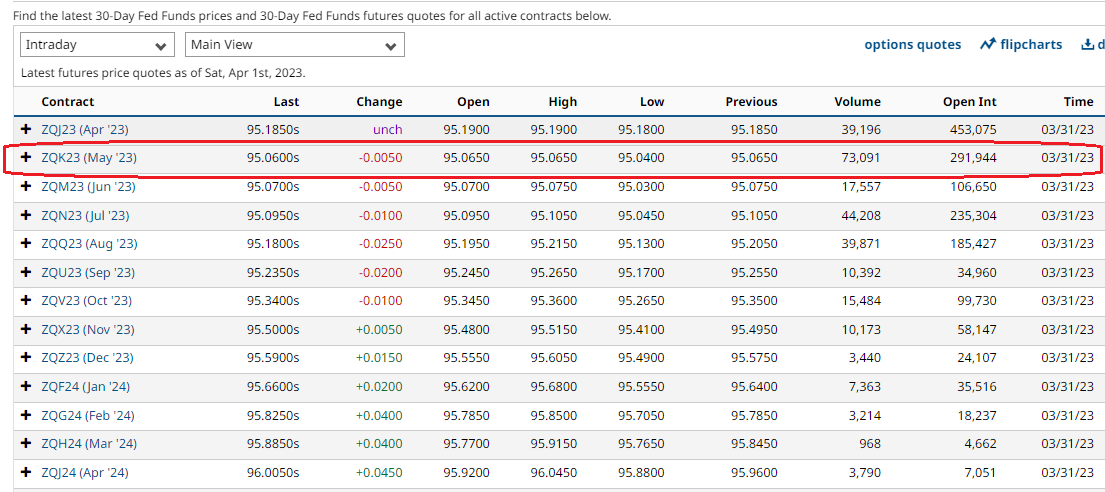This screenshot has width=1105, height=492.
Task: Open the ZQX23 (Nov '23) contract link
Action: tap(88, 329)
